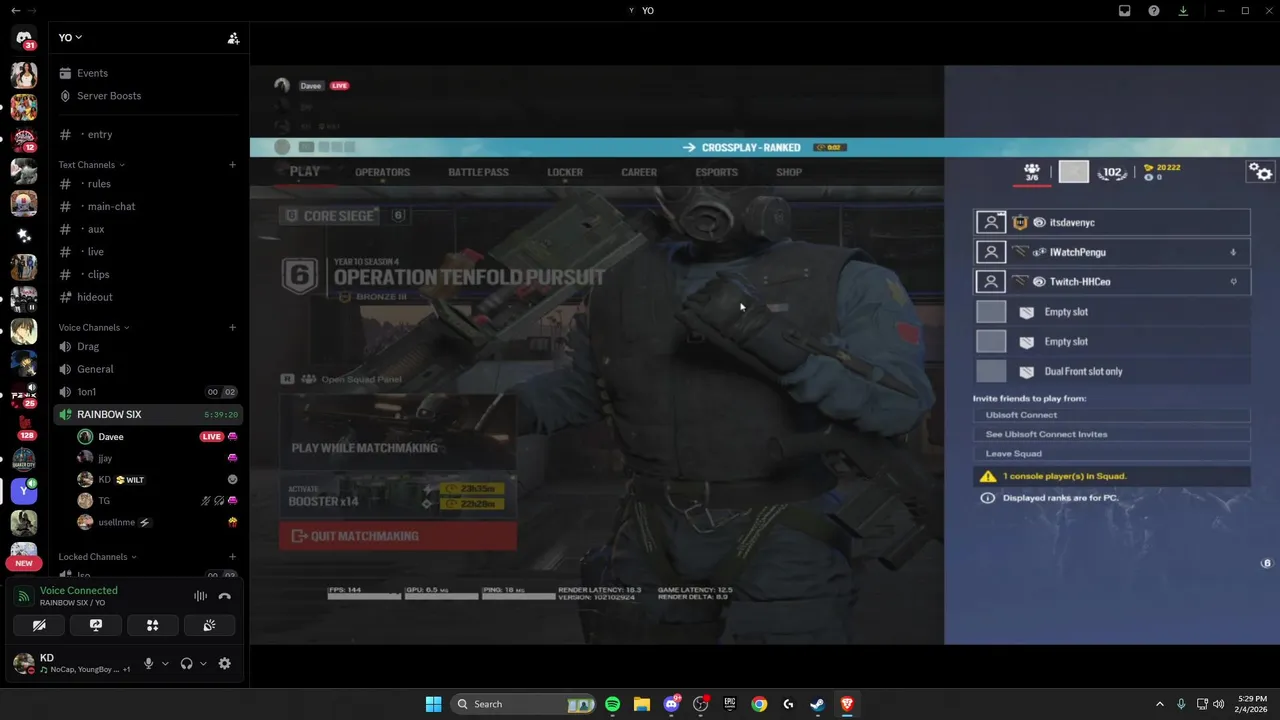
Task: Open the entry text channel
Action: pos(148,135)
